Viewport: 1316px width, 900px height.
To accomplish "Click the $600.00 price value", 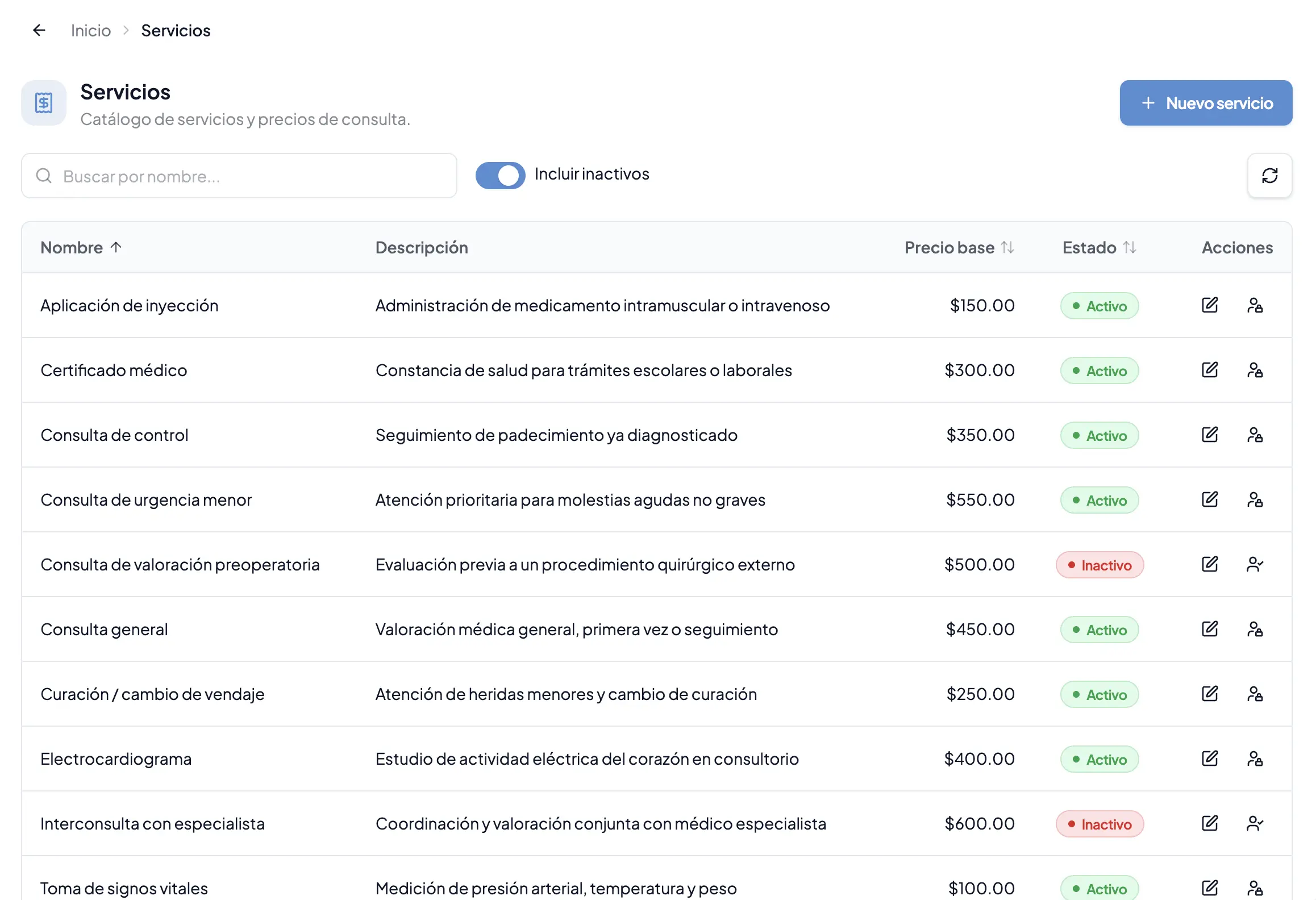I will tap(980, 824).
